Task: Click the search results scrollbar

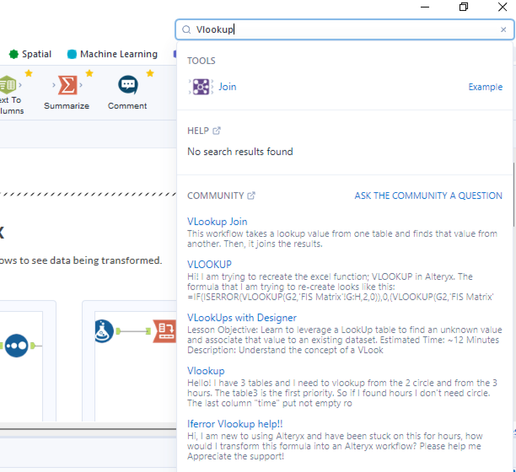Action: (514, 195)
